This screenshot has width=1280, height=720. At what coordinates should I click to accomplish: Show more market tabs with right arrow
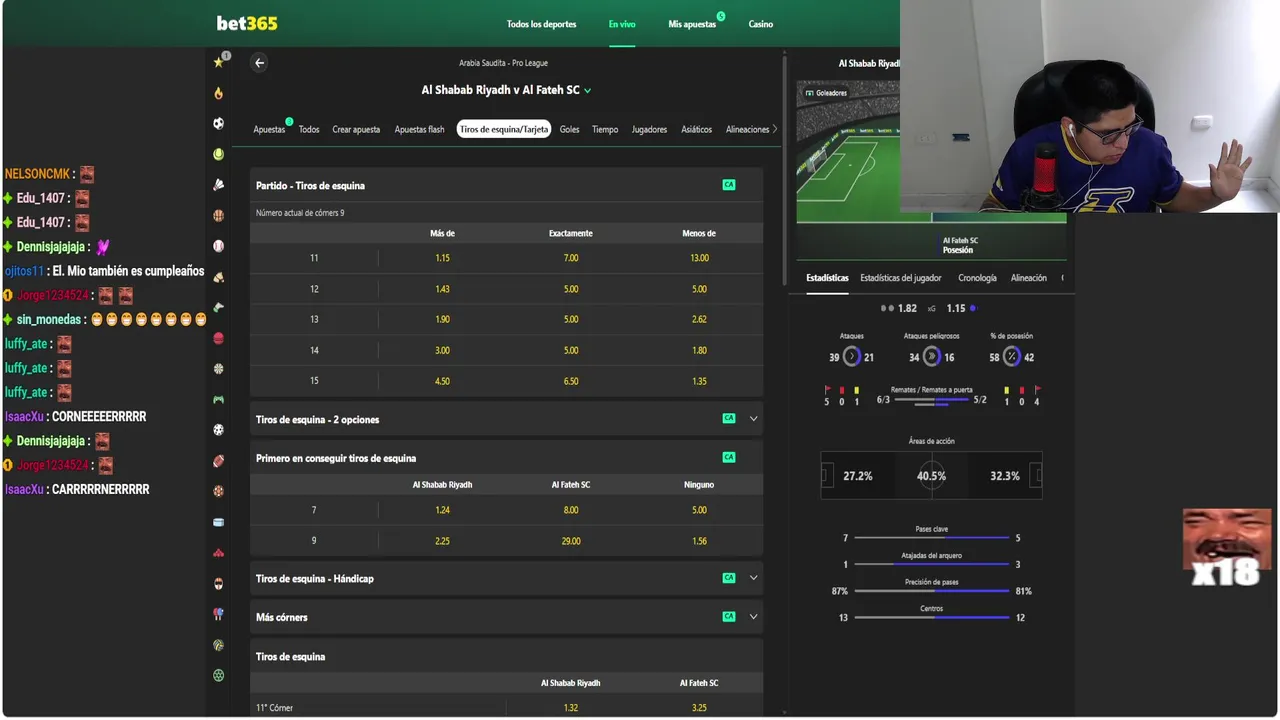tap(775, 129)
